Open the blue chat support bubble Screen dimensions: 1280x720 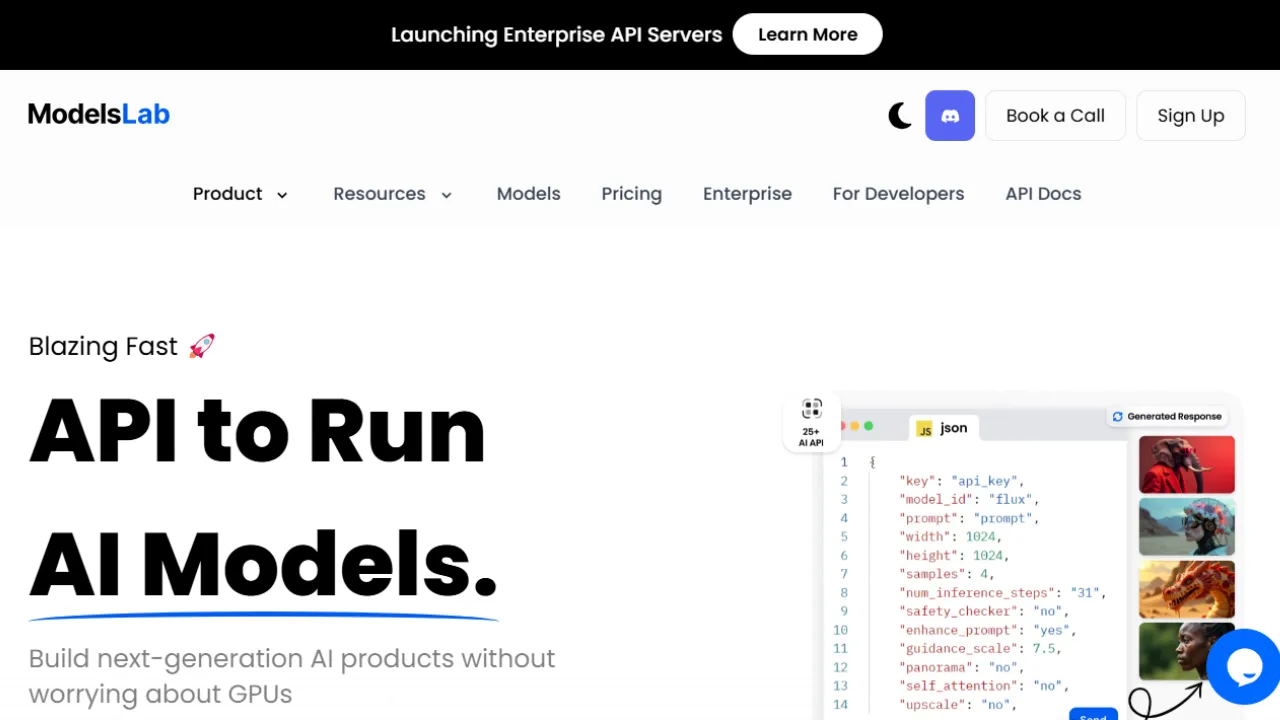click(x=1243, y=667)
